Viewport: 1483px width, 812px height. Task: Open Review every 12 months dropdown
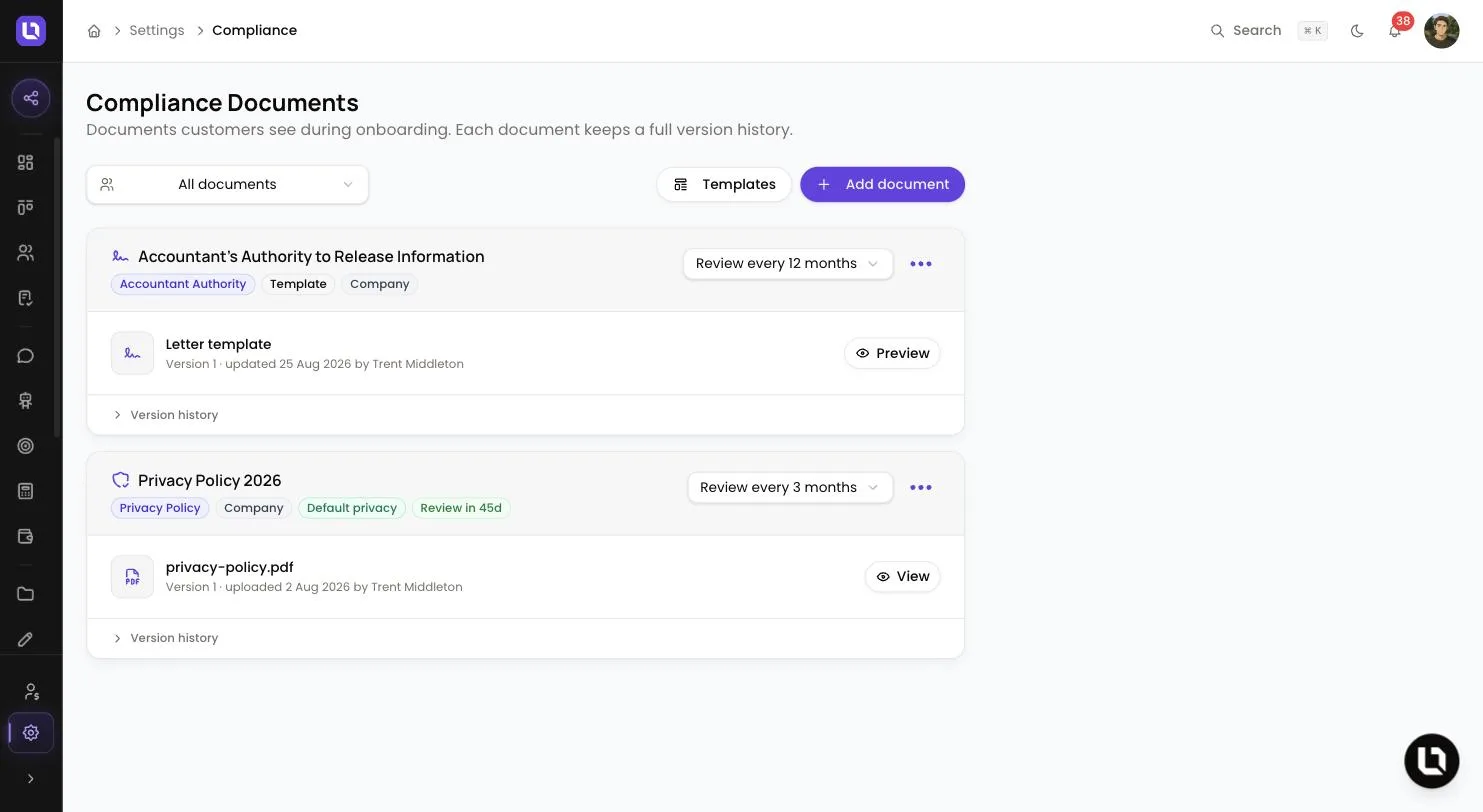tap(788, 264)
